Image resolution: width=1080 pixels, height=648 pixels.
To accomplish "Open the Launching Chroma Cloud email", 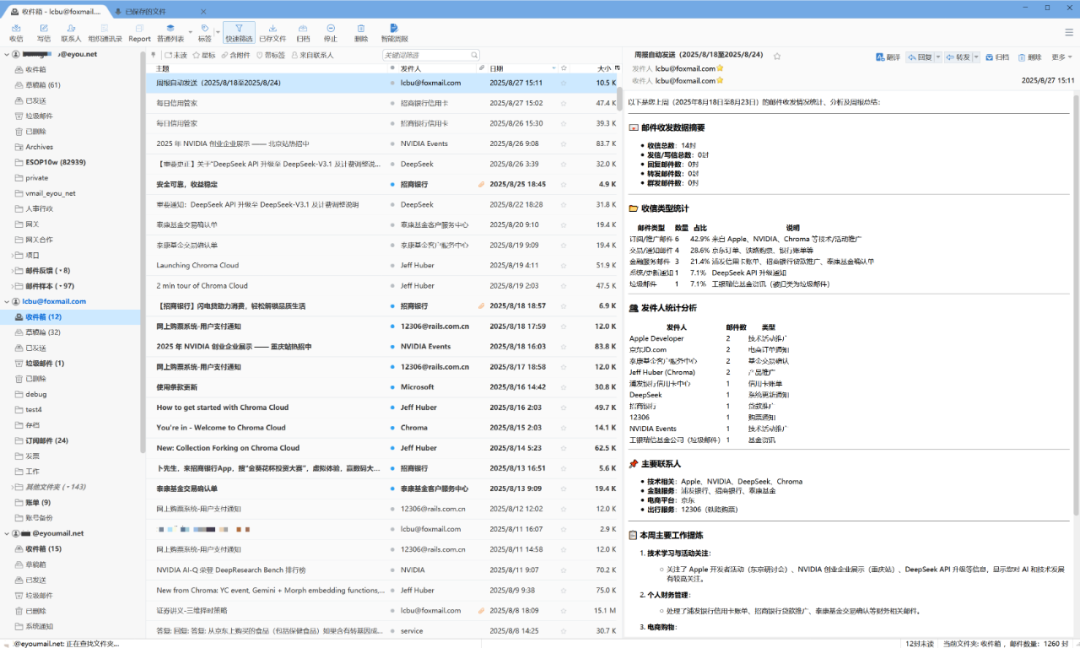I will click(197, 265).
